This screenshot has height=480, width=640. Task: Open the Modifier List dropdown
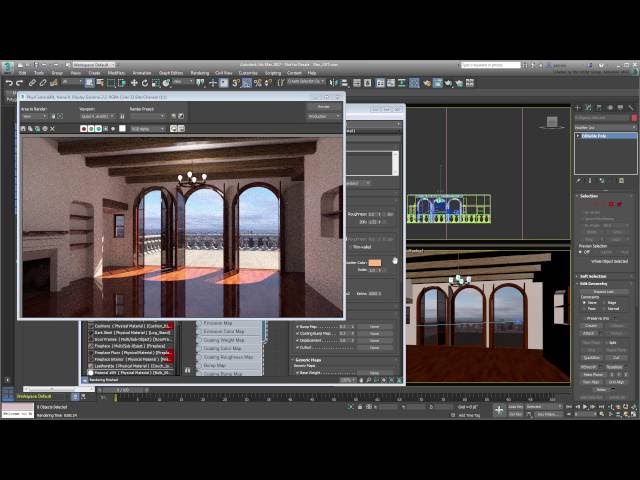coord(605,127)
